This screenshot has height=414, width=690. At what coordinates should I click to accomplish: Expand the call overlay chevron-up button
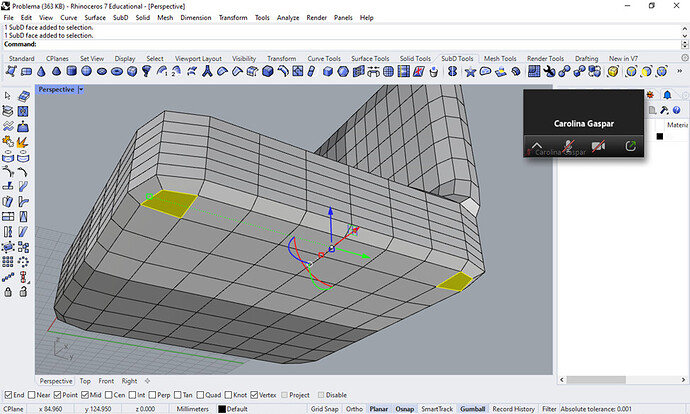(x=536, y=146)
